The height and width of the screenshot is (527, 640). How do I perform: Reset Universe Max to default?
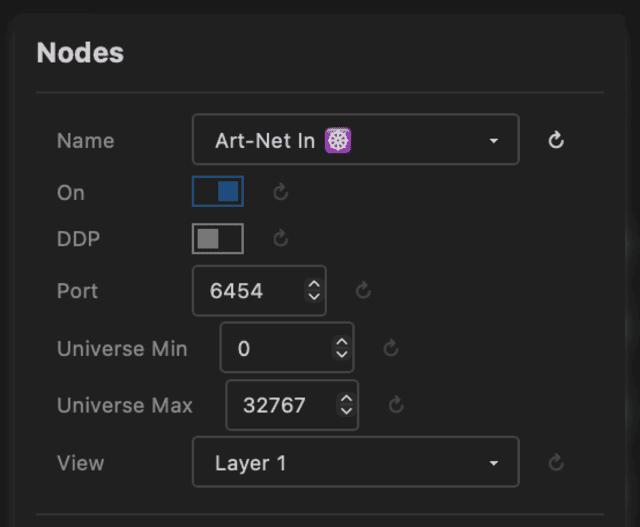click(x=396, y=405)
